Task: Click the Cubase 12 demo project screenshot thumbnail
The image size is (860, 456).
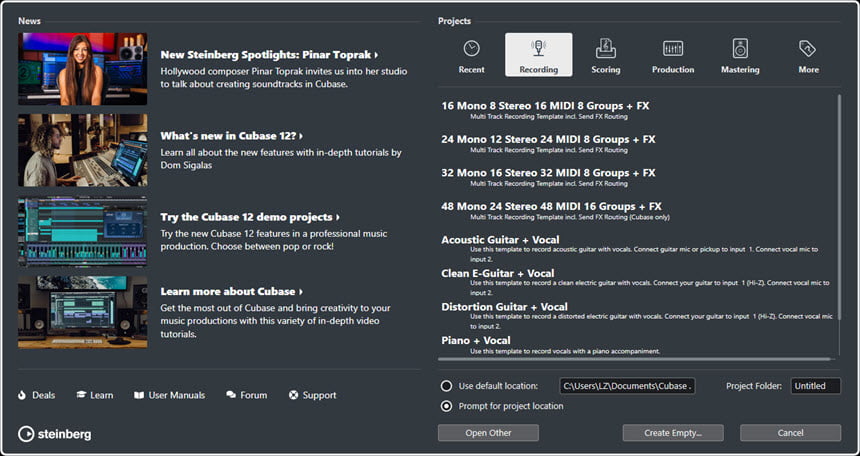Action: pos(82,232)
